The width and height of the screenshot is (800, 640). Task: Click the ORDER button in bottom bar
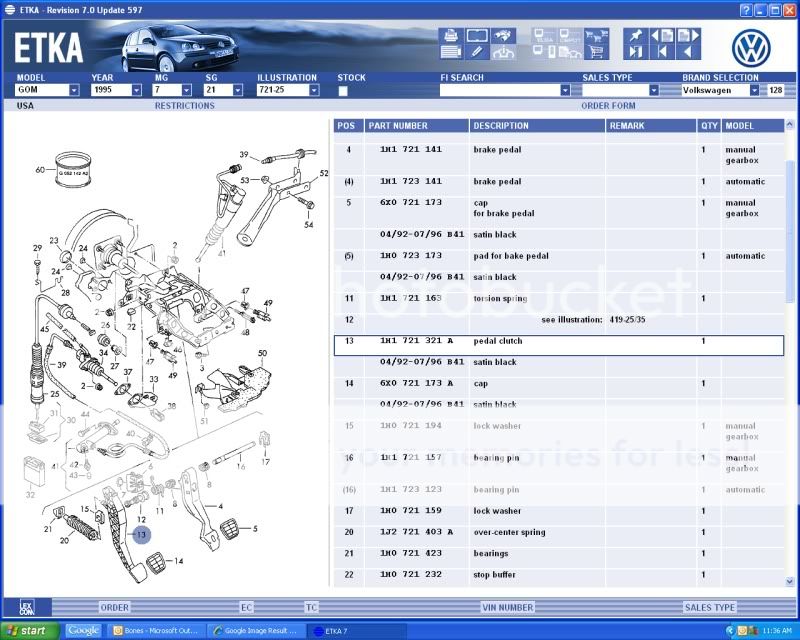(114, 607)
